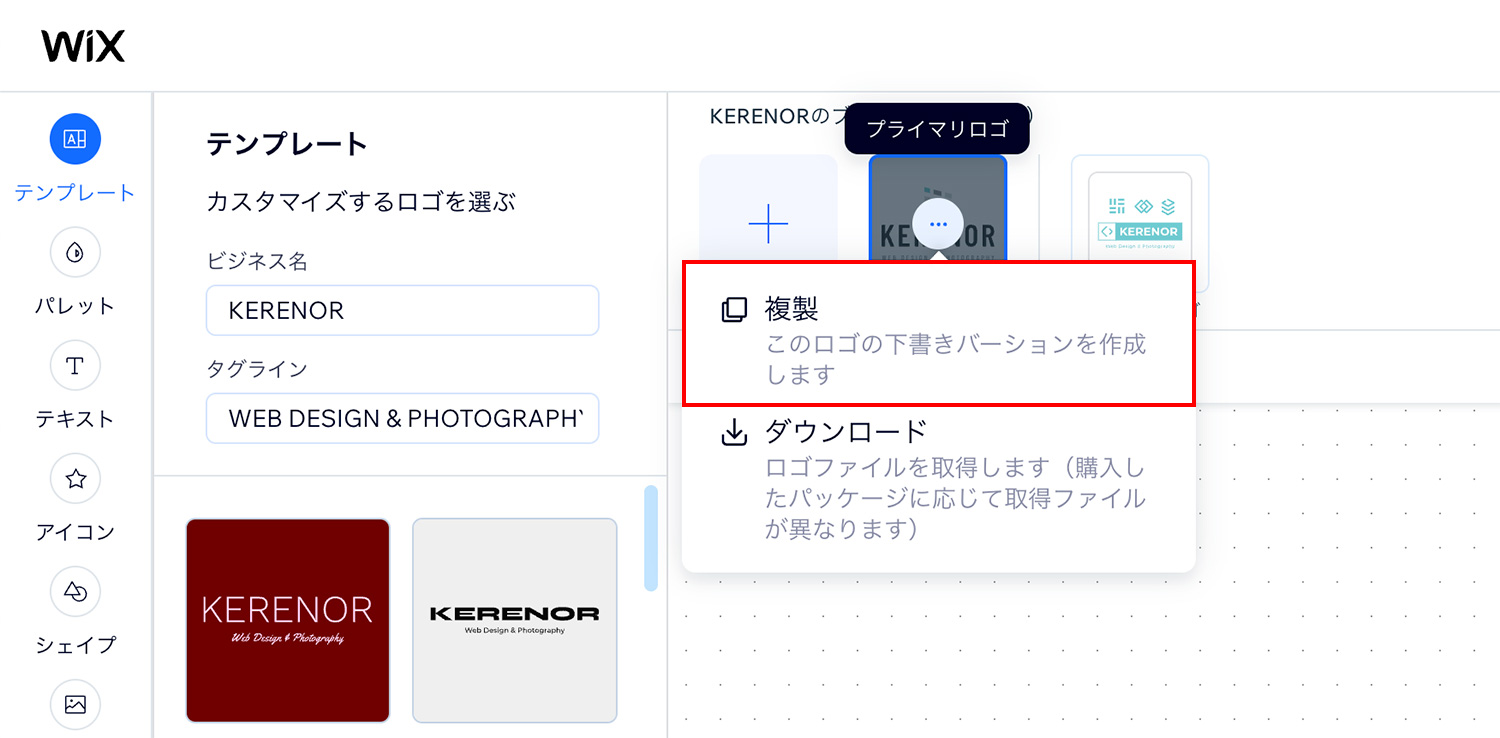
Task: Select the アイコン star icon
Action: pyautogui.click(x=75, y=479)
